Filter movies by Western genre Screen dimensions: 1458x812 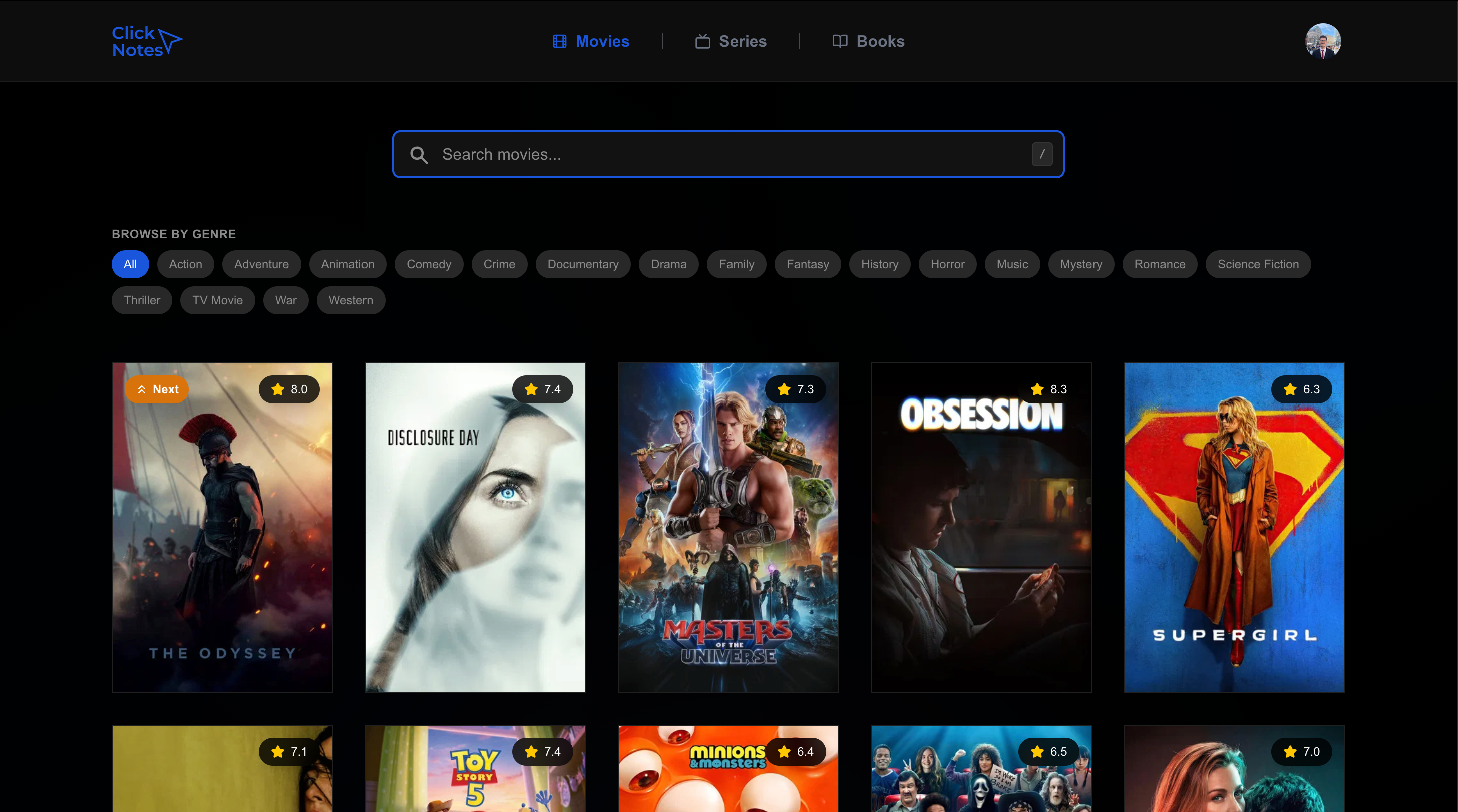pos(351,300)
